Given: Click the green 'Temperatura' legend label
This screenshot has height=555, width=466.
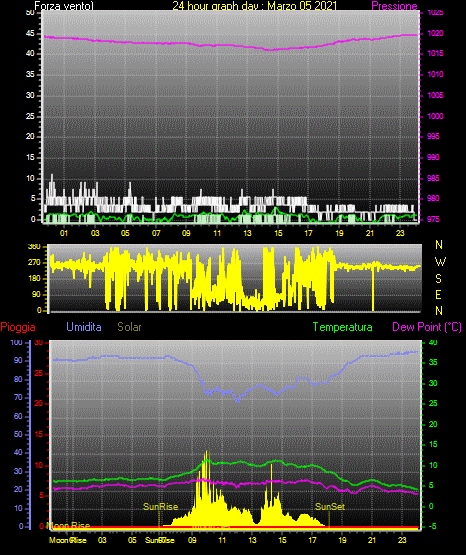Looking at the screenshot, I should pos(343,327).
